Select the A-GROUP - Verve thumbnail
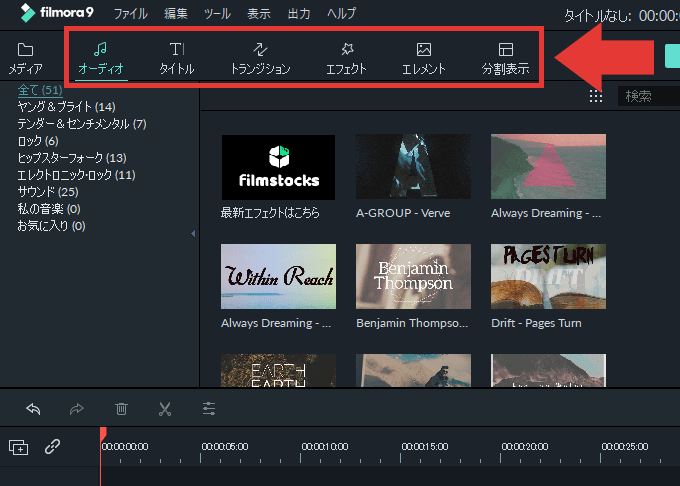This screenshot has height=486, width=680. 413,166
